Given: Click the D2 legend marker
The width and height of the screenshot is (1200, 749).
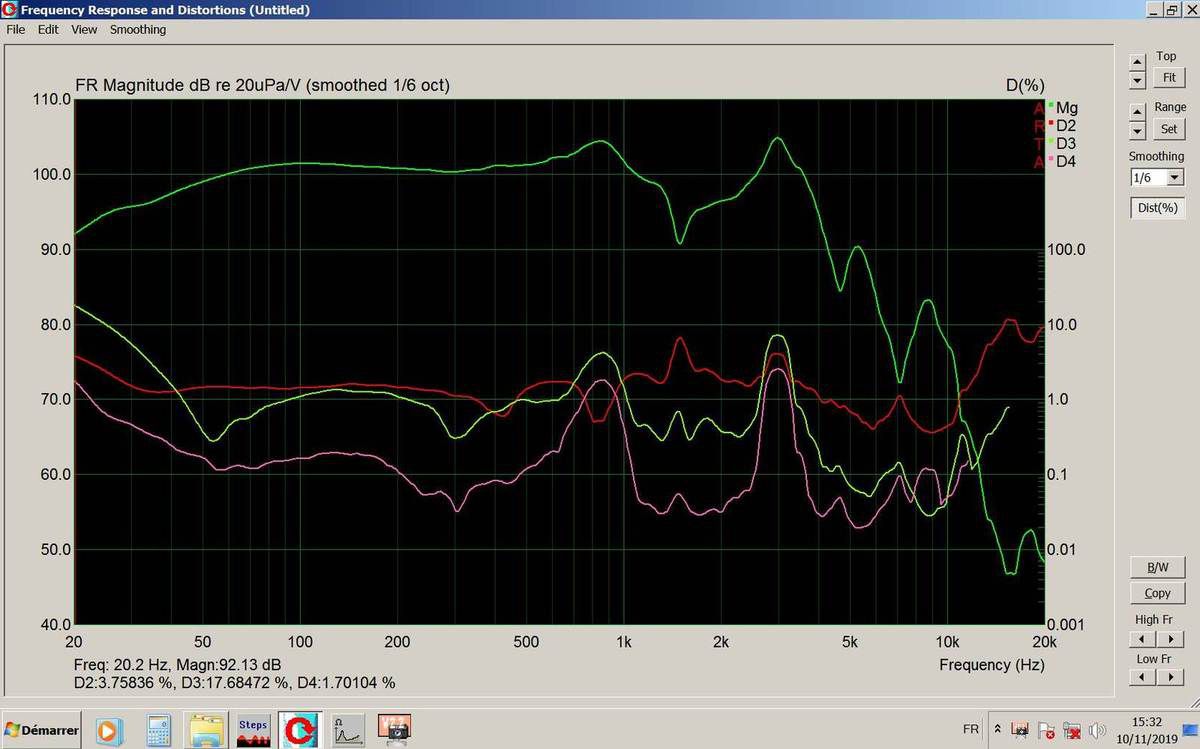Looking at the screenshot, I should point(1051,123).
